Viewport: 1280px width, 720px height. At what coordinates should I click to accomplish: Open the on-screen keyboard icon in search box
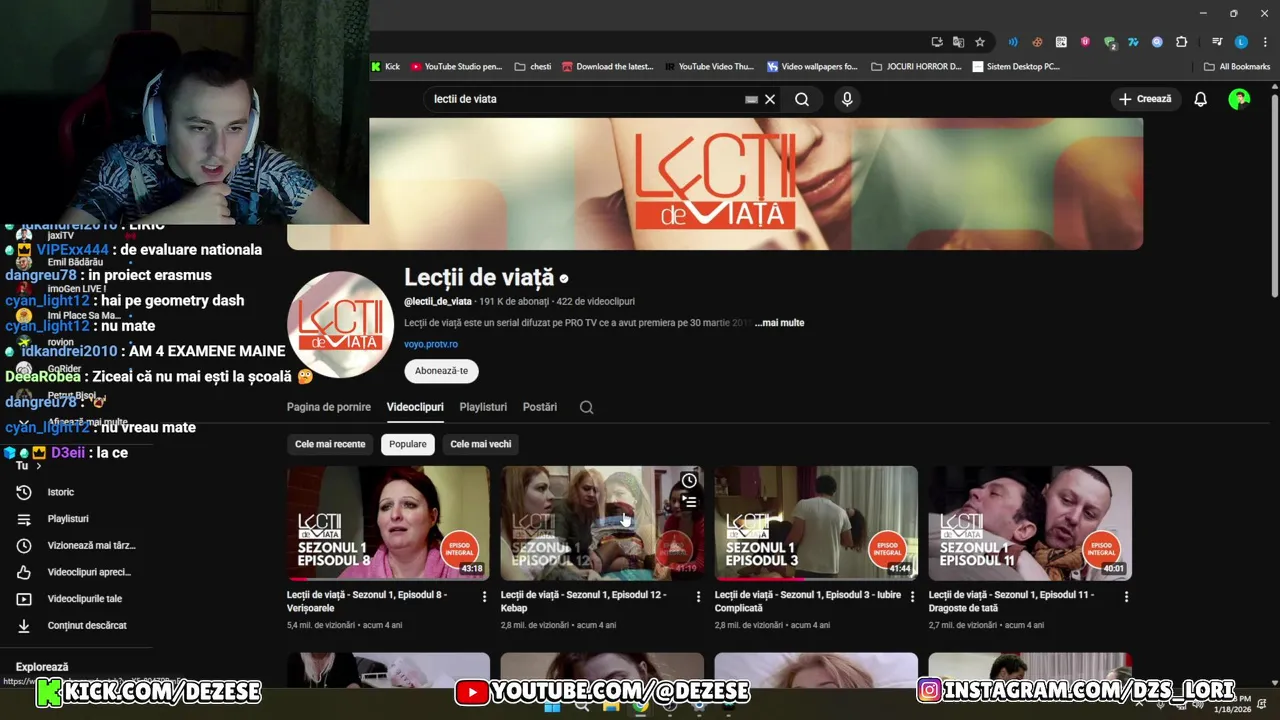[751, 99]
